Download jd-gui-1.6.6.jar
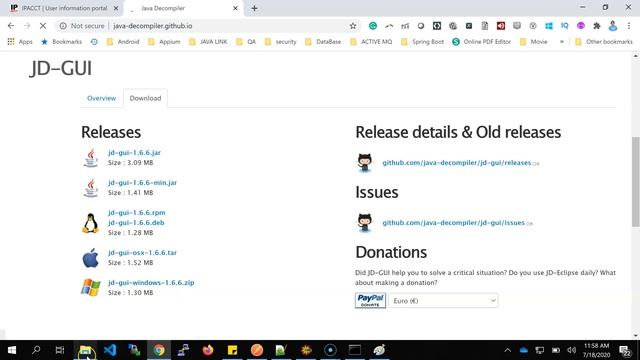Viewport: 640px width, 360px height. click(x=134, y=153)
